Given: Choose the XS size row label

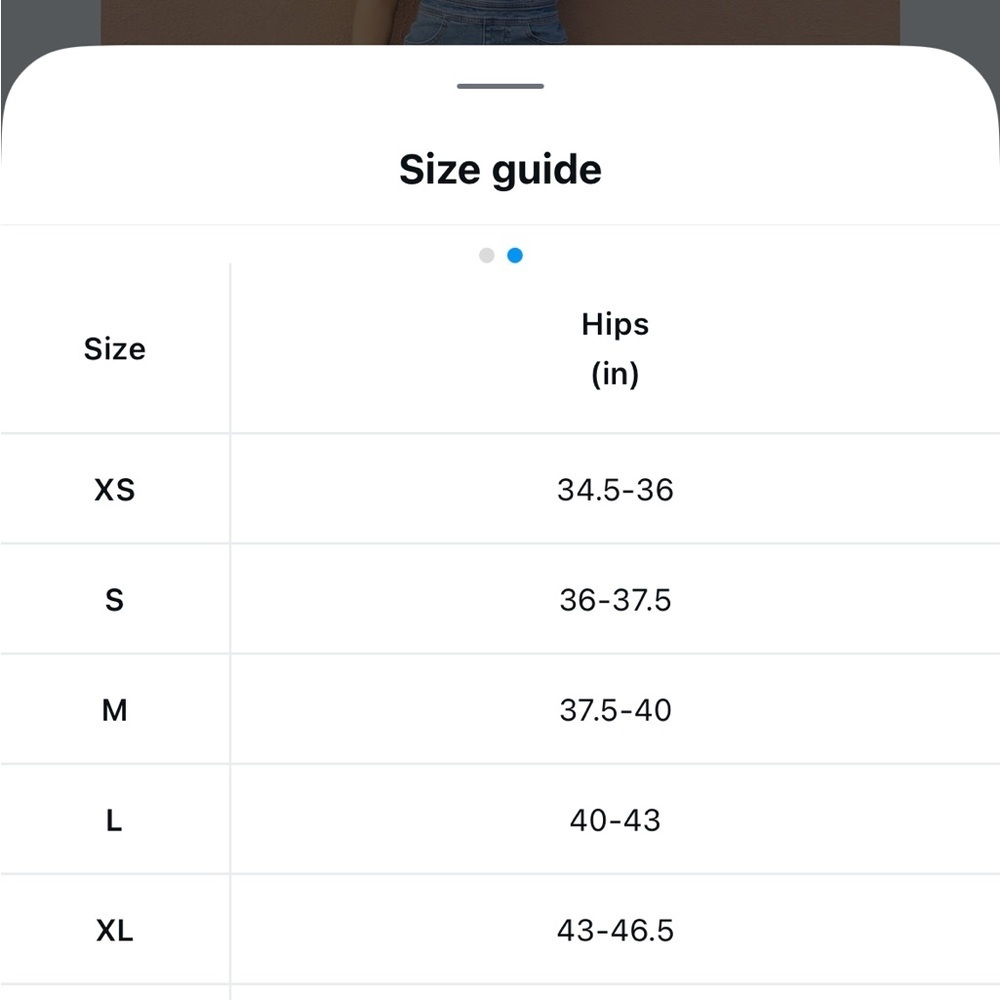Looking at the screenshot, I should point(115,490).
